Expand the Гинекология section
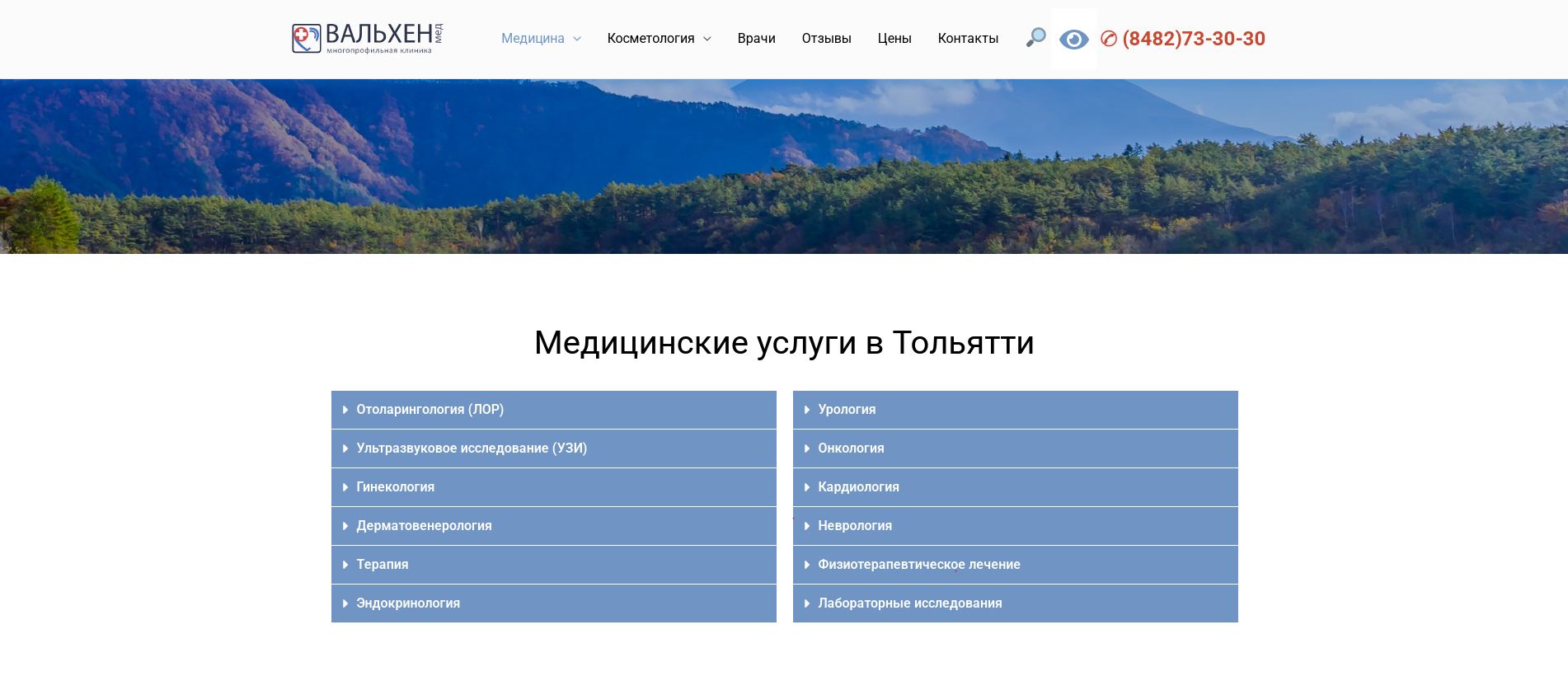 554,487
